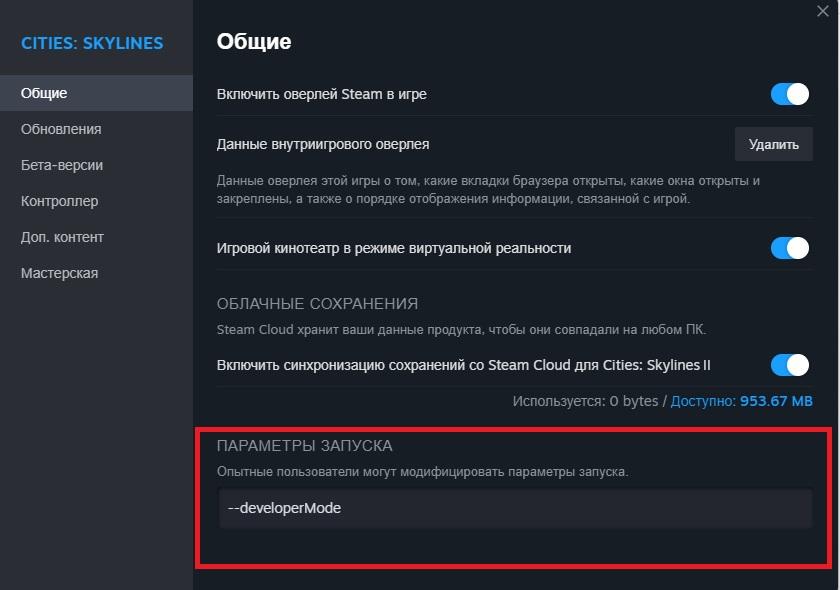
Task: Select the Мастерская sidebar item
Action: coord(59,273)
